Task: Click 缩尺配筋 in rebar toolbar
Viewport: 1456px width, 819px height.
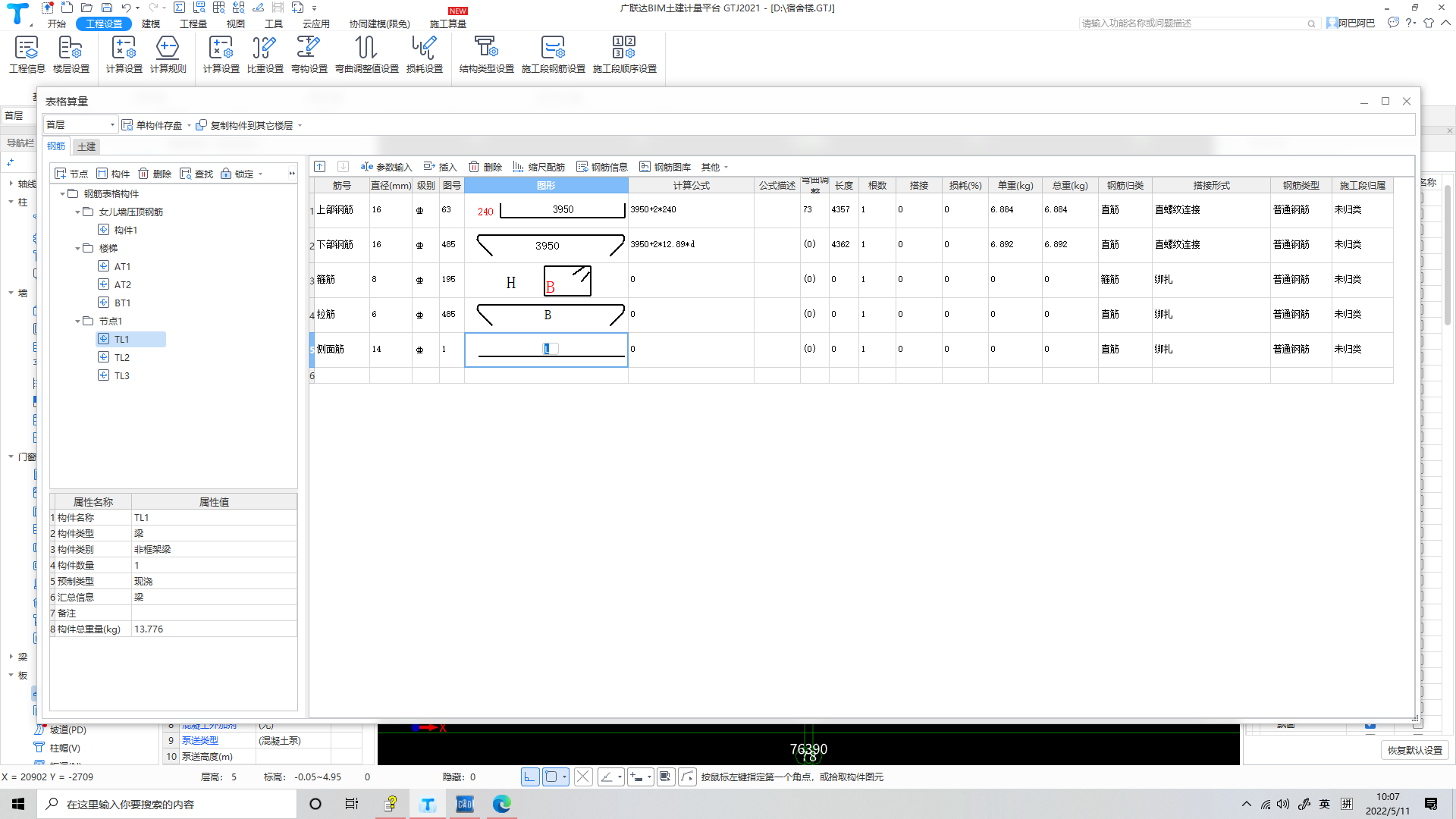Action: [539, 167]
